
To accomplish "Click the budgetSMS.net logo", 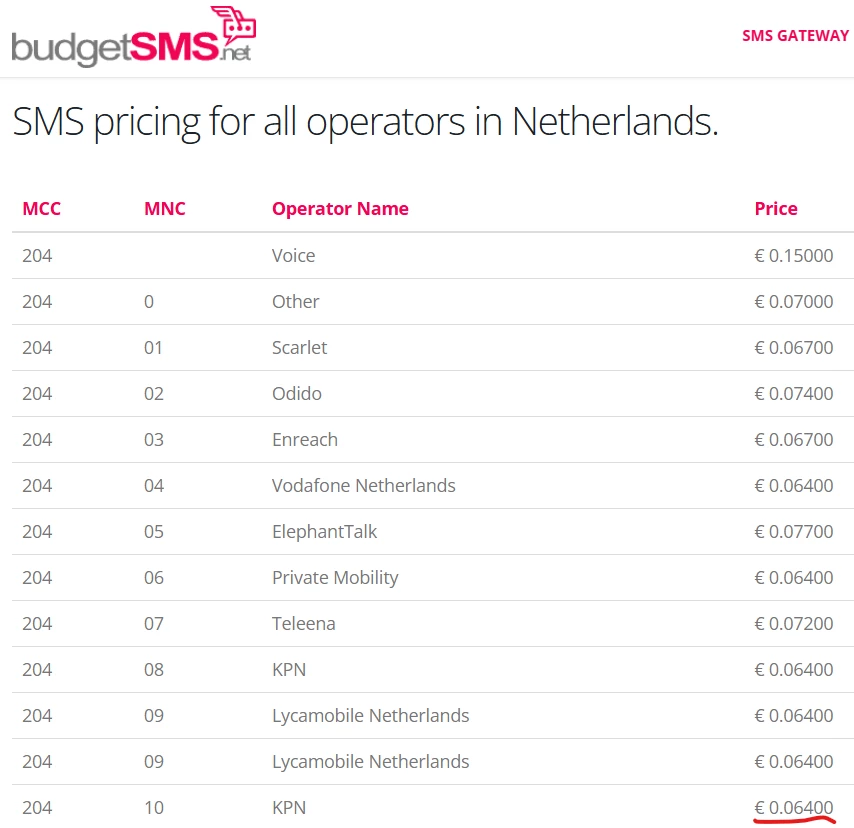I will point(133,36).
